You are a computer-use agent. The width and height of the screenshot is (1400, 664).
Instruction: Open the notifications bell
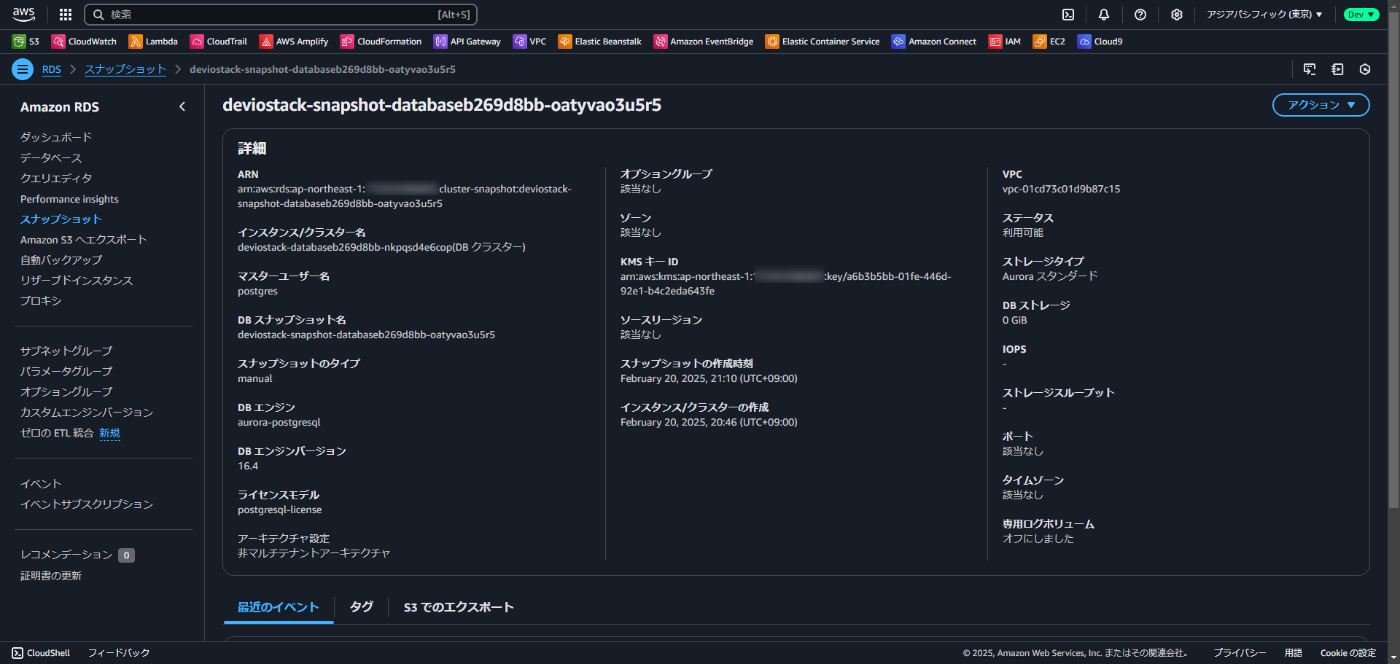click(1103, 14)
